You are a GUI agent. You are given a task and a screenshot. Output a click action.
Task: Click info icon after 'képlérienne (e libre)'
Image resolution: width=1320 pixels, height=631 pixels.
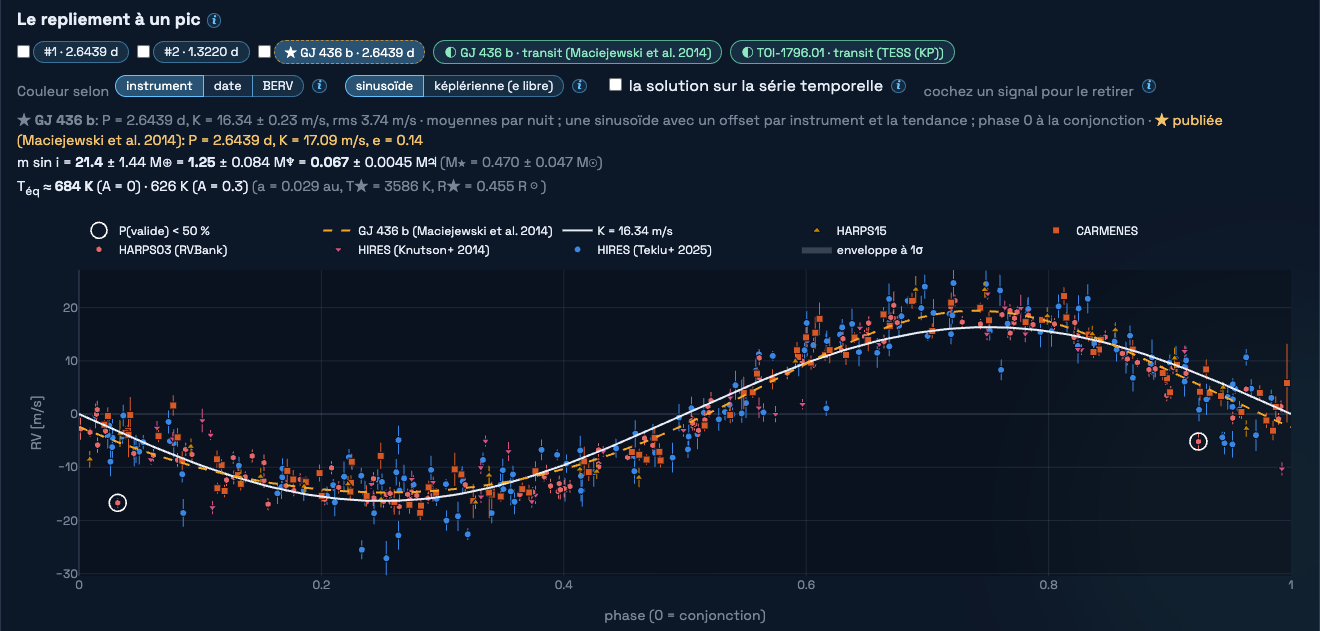(x=579, y=86)
